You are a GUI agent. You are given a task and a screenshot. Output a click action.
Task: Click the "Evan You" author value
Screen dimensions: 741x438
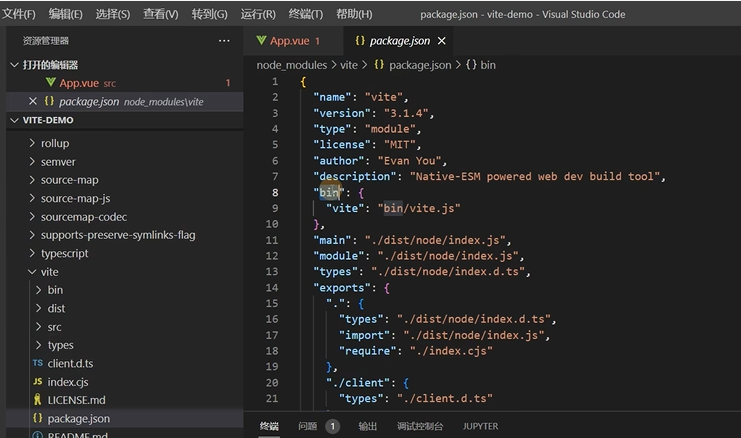(x=410, y=161)
